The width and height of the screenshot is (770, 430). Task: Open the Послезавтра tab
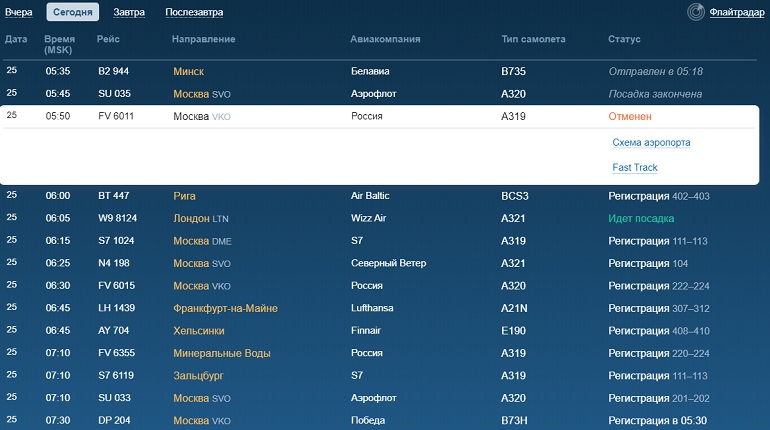[194, 12]
